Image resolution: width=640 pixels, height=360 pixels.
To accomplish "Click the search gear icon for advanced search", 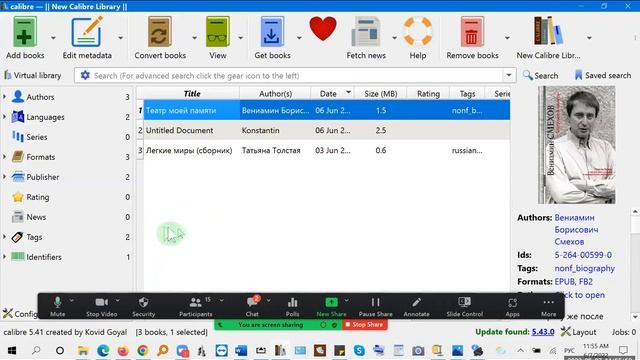I will 85,76.
